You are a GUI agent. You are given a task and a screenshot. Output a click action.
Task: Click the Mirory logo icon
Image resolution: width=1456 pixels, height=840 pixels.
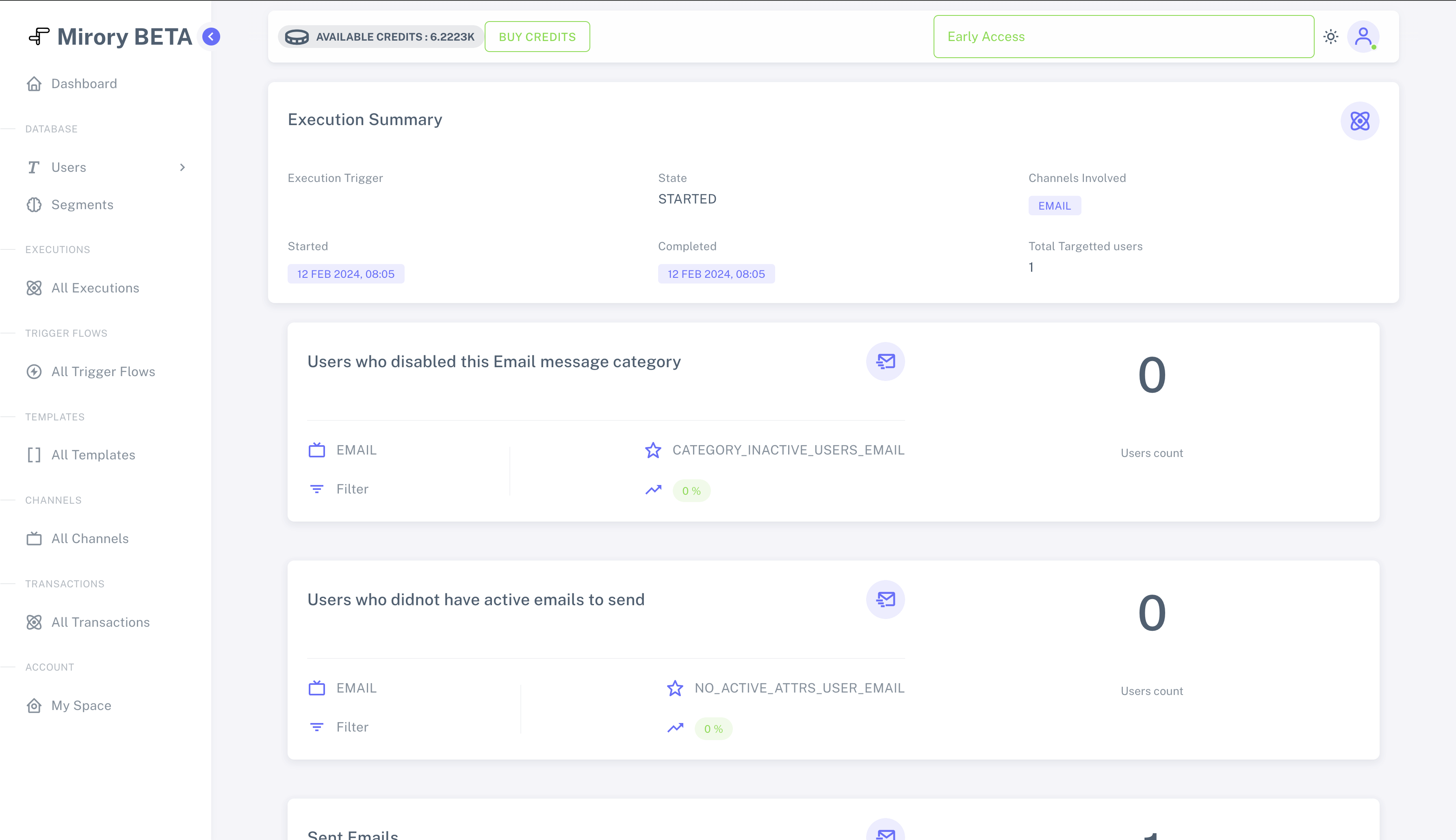point(39,36)
